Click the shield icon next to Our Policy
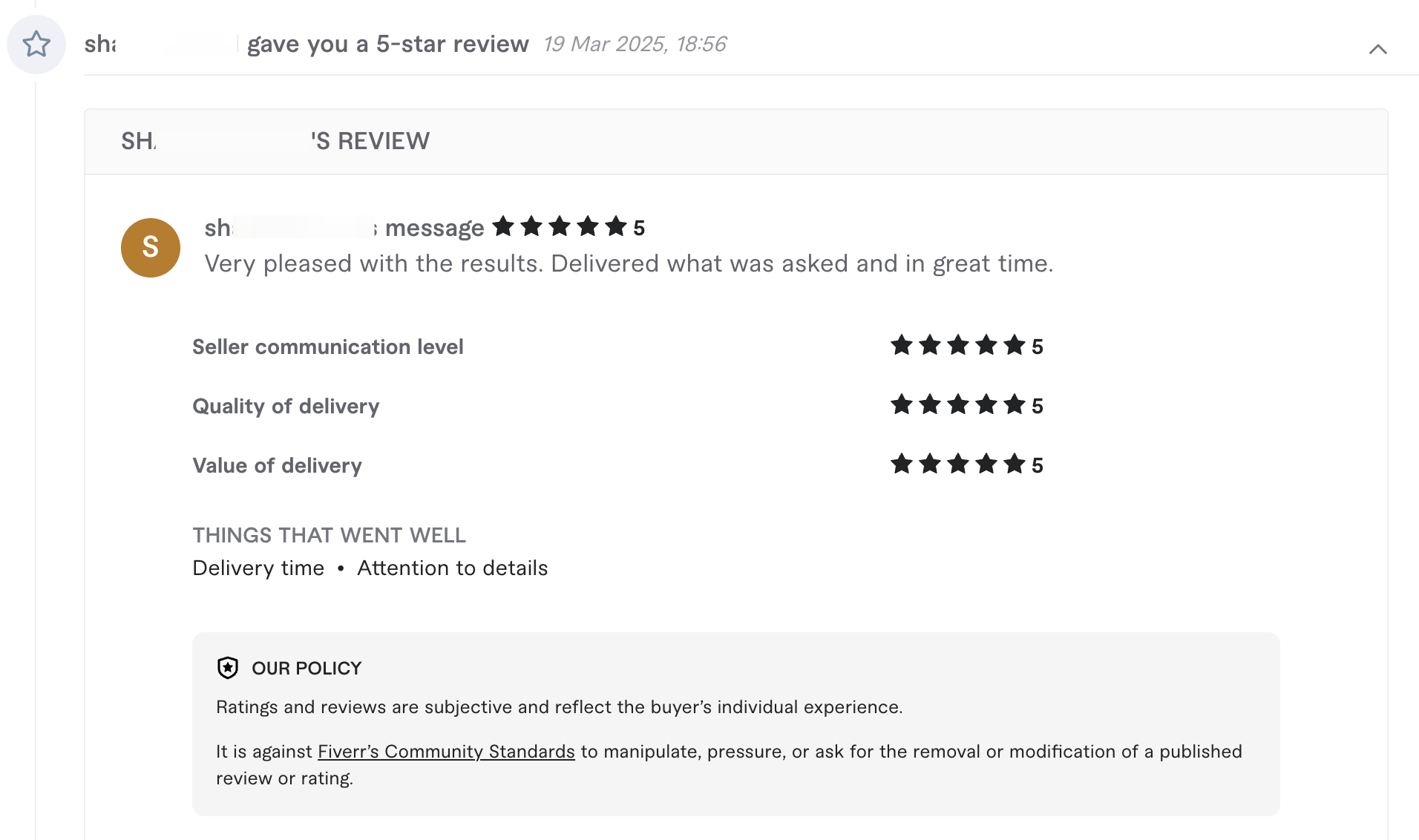 point(228,668)
